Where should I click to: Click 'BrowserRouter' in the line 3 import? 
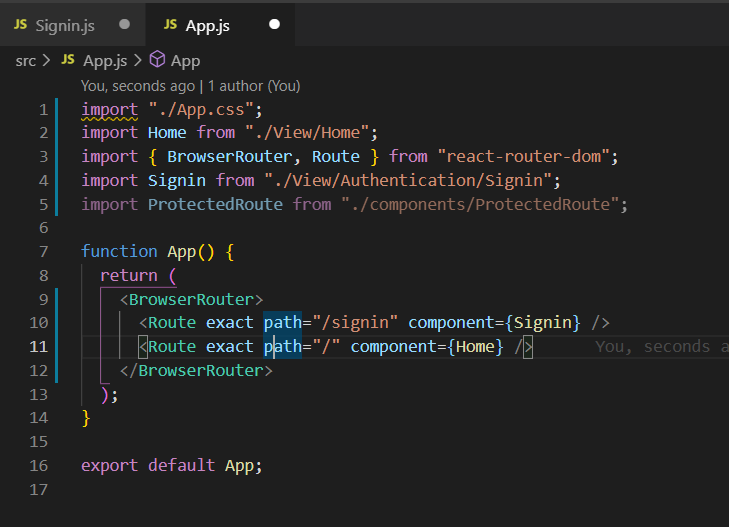(x=230, y=157)
